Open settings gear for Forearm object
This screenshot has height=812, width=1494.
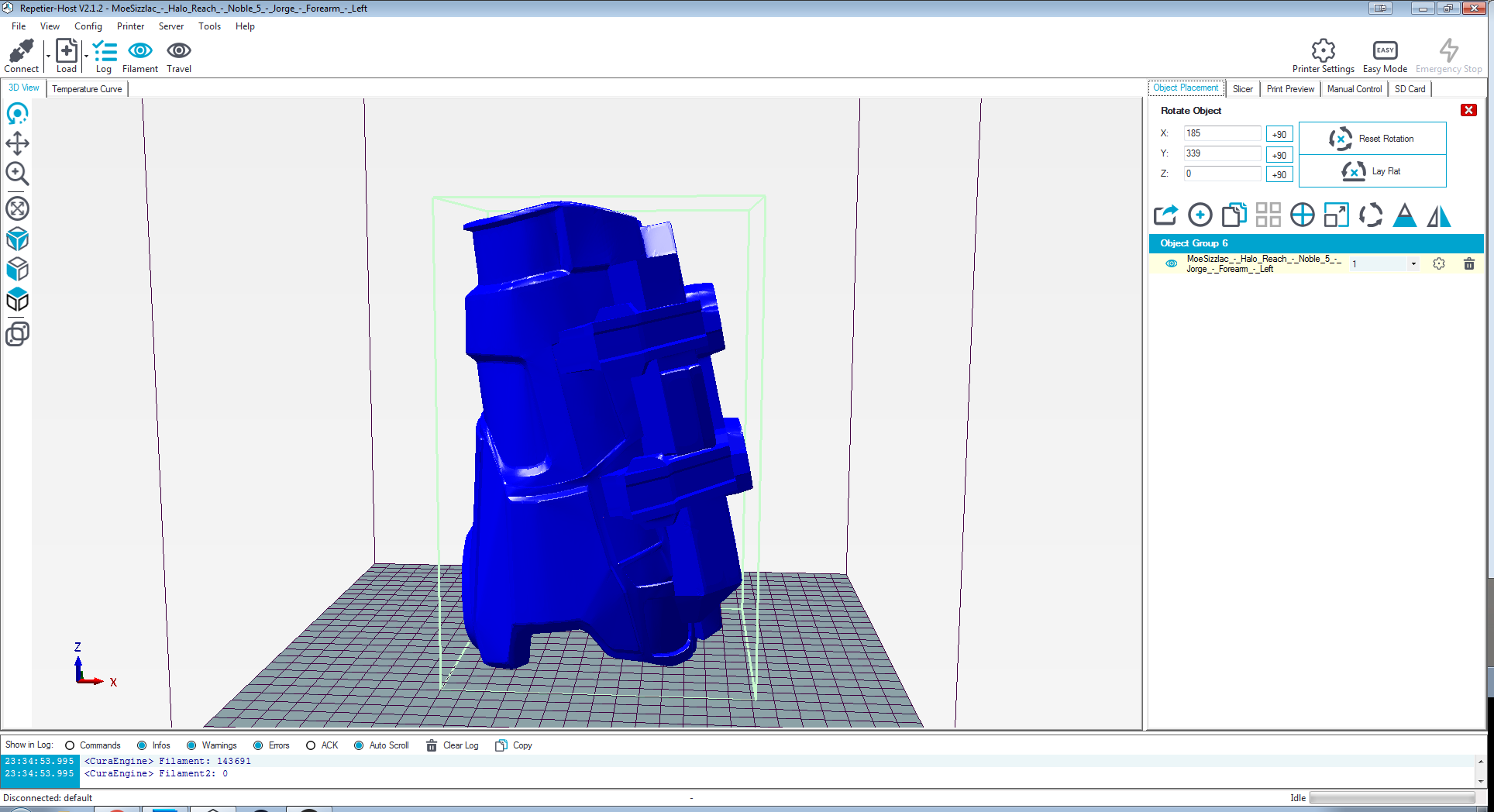click(x=1439, y=263)
